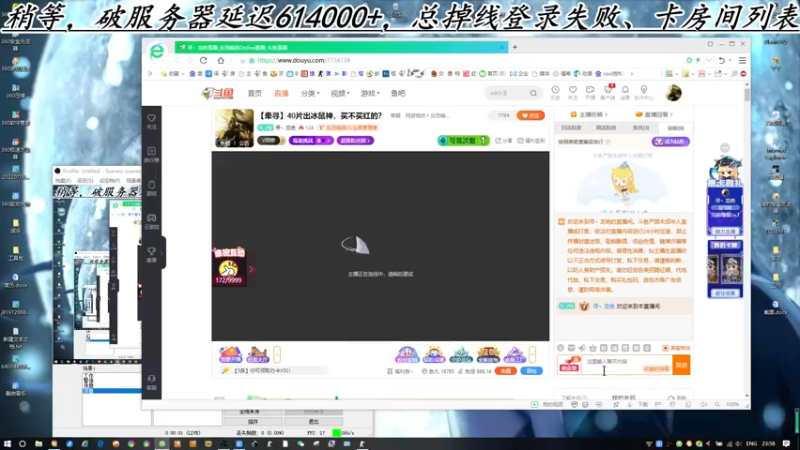Go to the browser home page
The image size is (800, 450).
[221, 60]
